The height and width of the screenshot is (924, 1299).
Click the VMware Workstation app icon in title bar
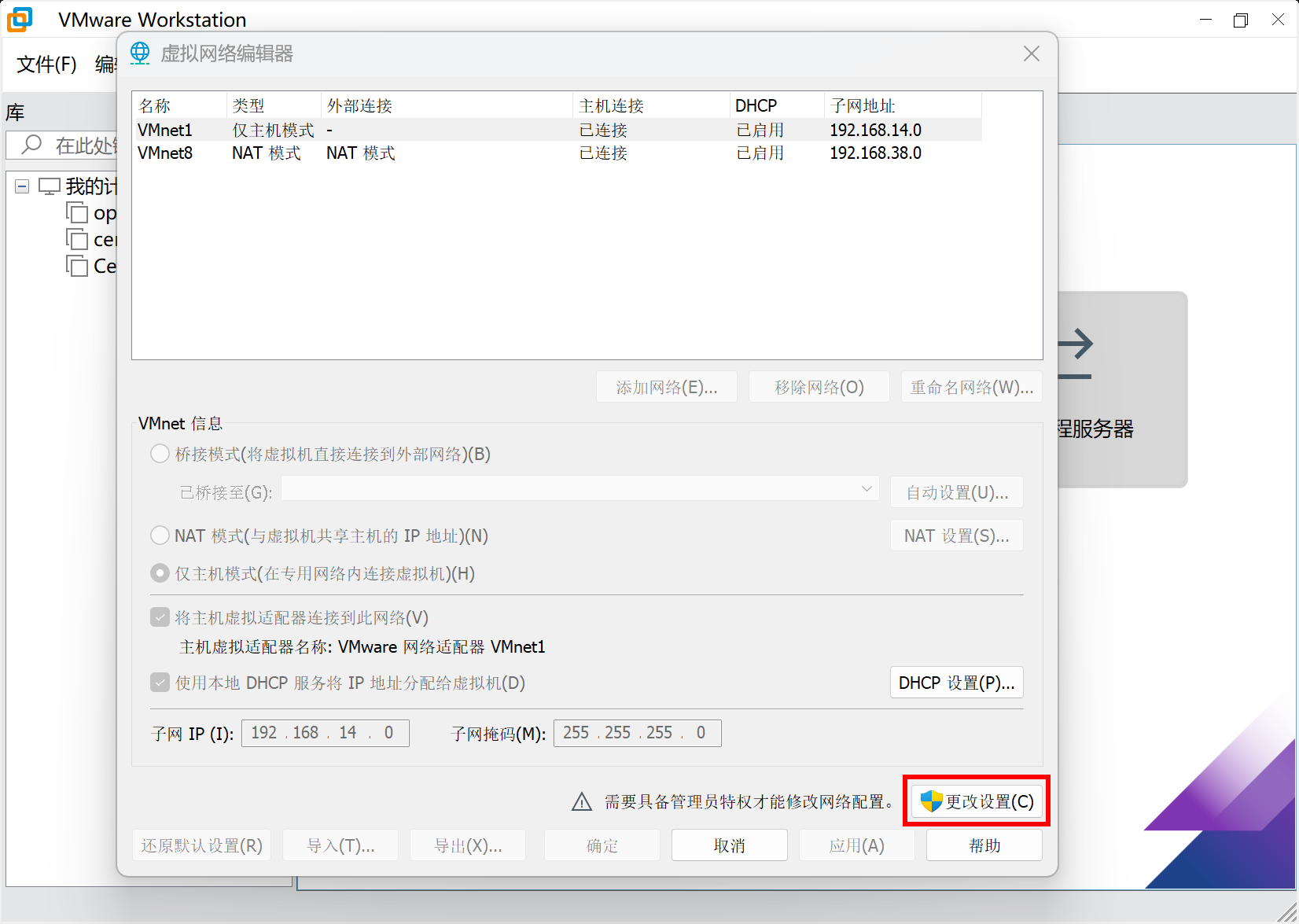tap(20, 19)
